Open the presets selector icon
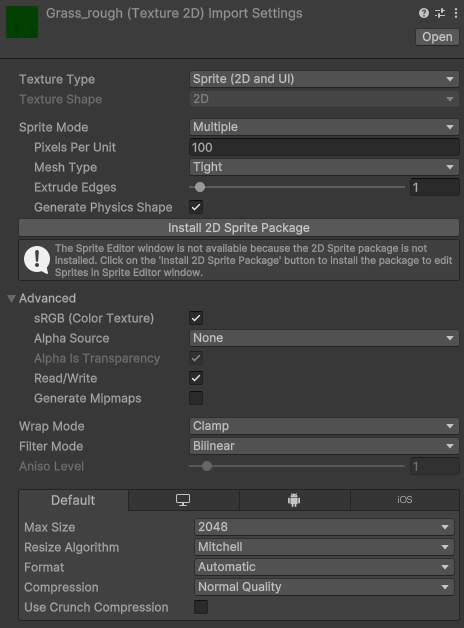 point(440,13)
